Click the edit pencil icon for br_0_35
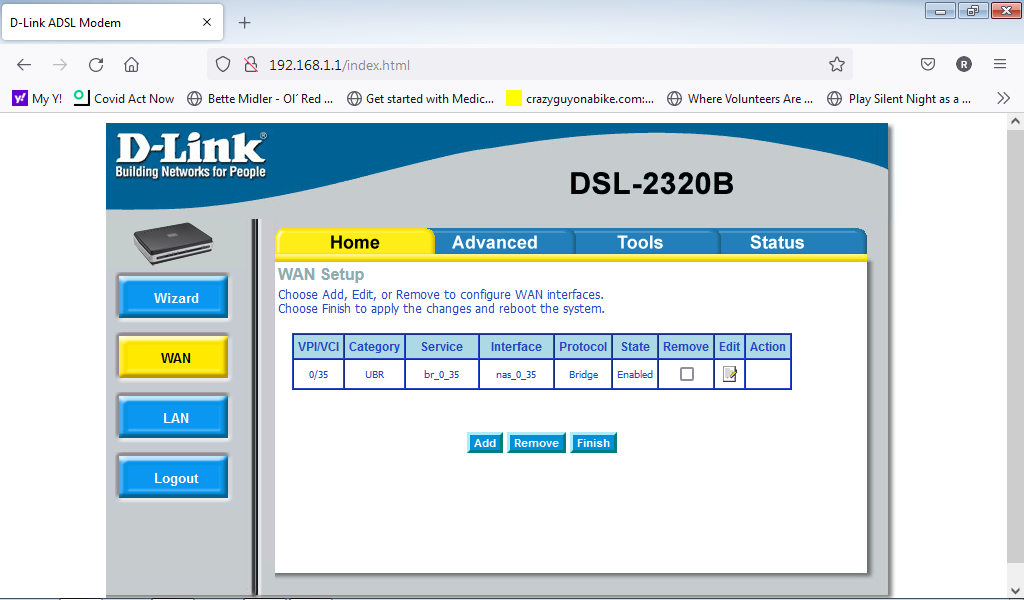Screen dimensions: 1024x600 click(x=729, y=374)
